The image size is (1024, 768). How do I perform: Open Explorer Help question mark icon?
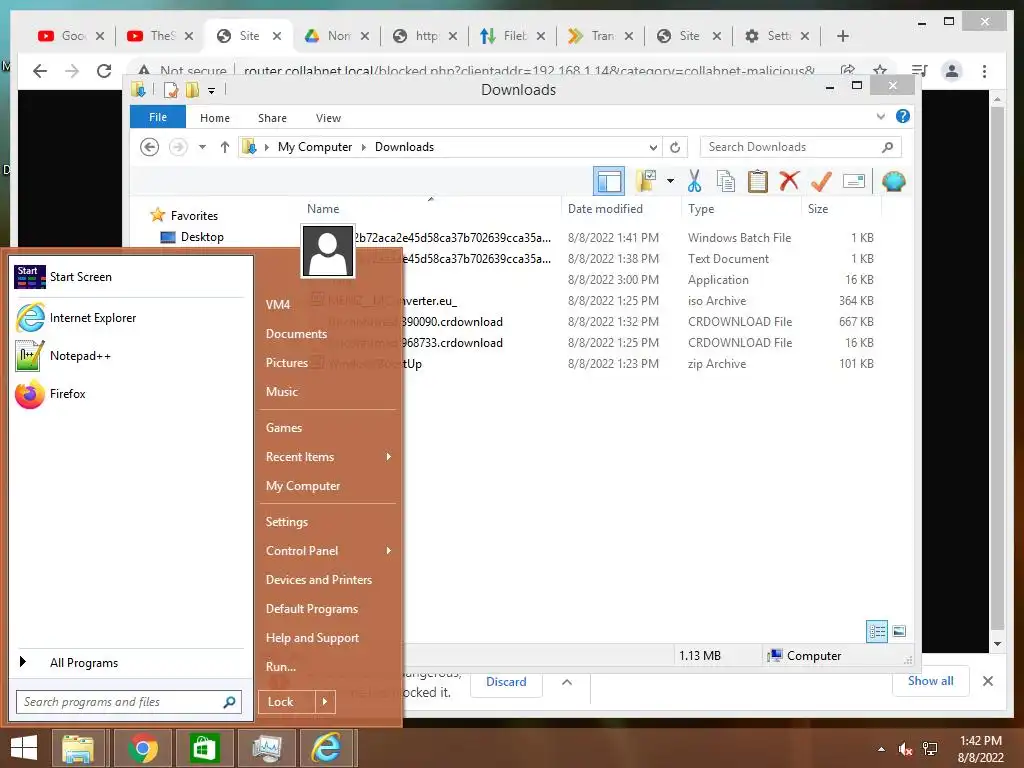(x=903, y=116)
